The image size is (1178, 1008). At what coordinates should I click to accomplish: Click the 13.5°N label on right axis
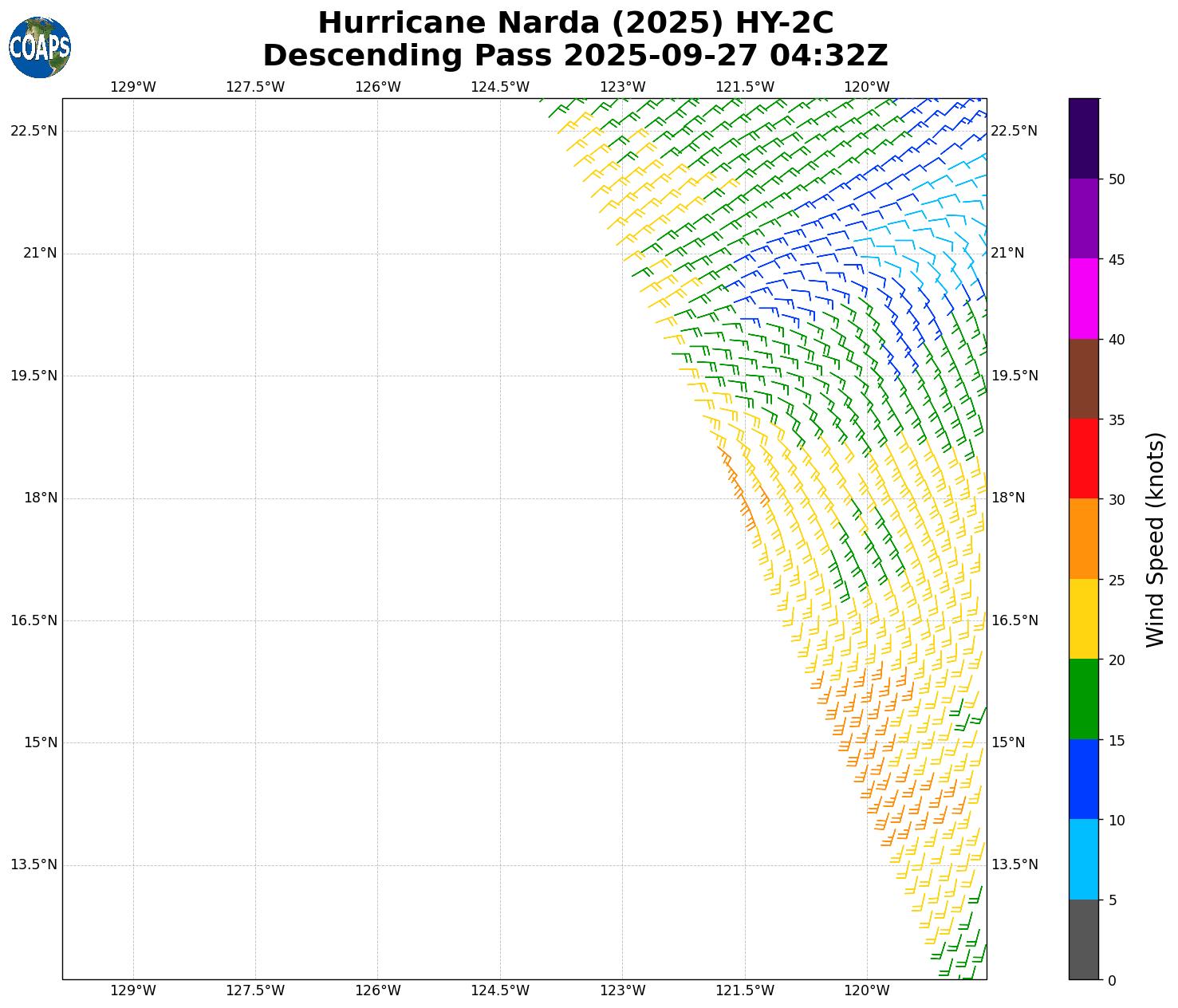pos(1014,865)
